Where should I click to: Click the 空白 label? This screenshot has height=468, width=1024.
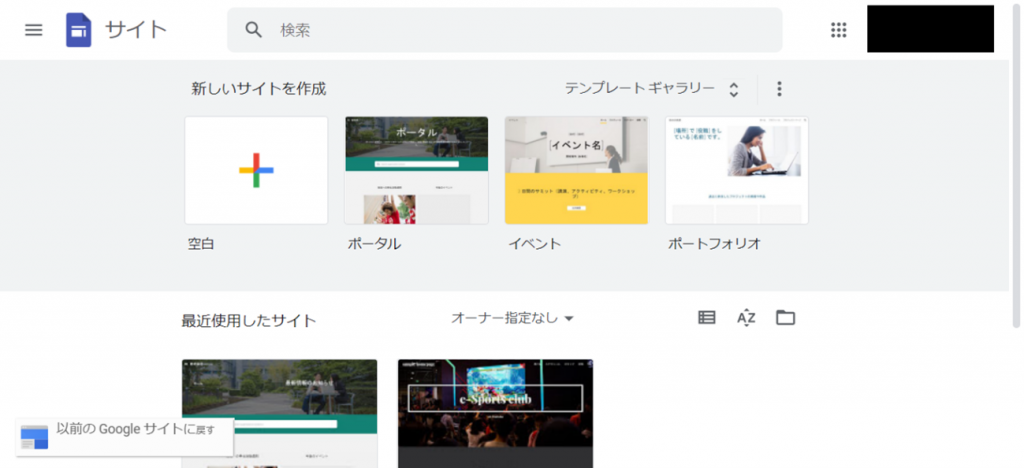(x=201, y=244)
